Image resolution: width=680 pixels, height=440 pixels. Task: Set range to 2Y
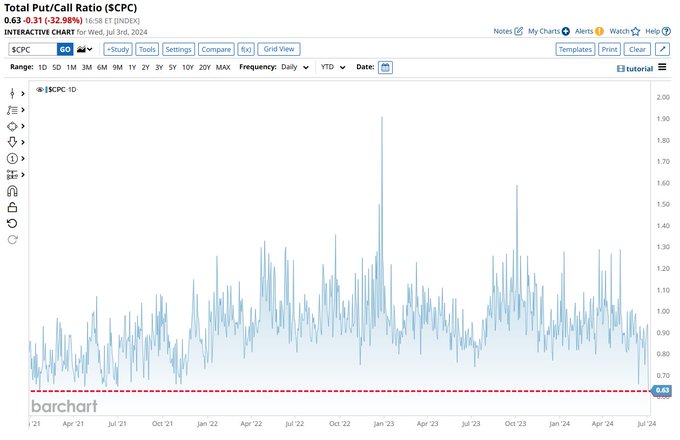click(x=145, y=68)
